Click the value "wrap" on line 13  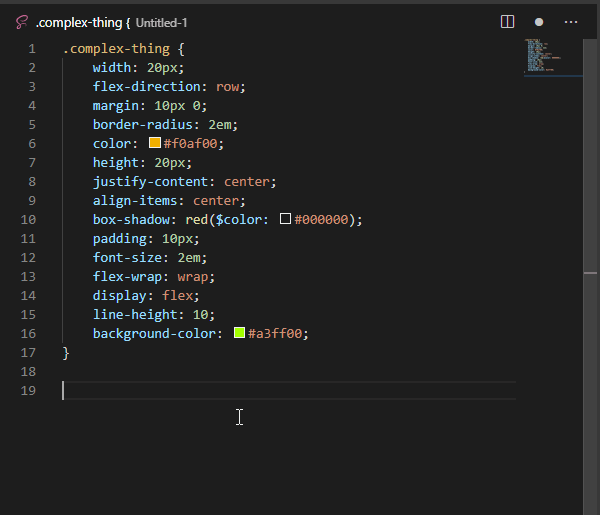193,277
